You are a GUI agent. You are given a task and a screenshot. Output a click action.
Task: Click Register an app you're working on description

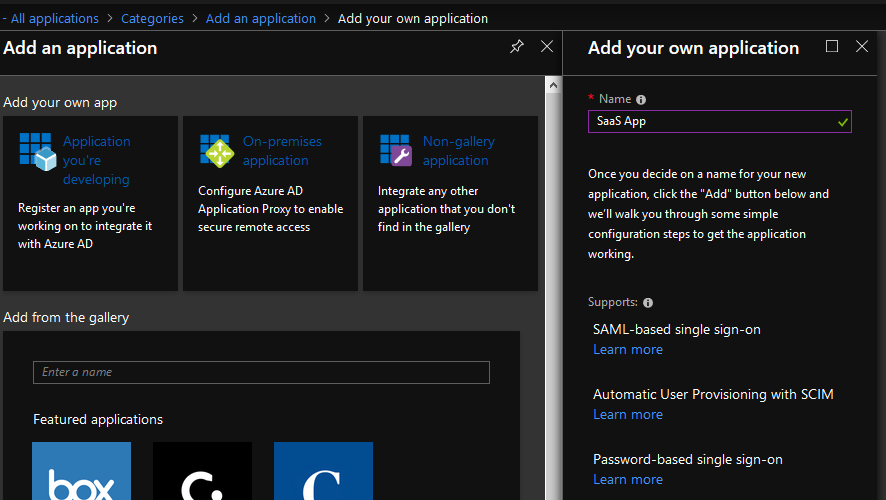[x=85, y=226]
